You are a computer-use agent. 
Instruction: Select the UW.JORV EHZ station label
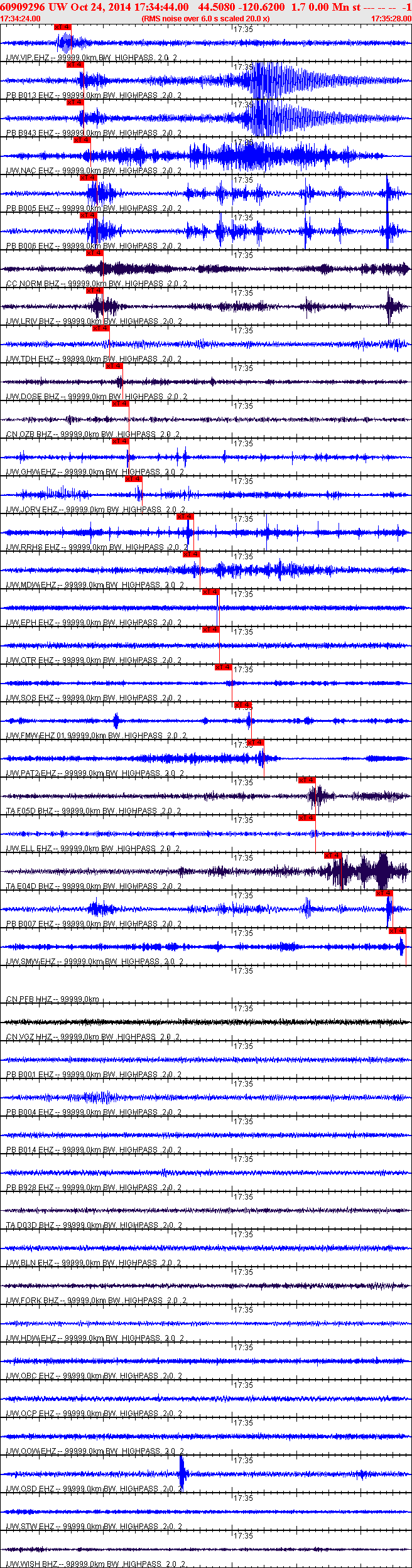tap(95, 510)
